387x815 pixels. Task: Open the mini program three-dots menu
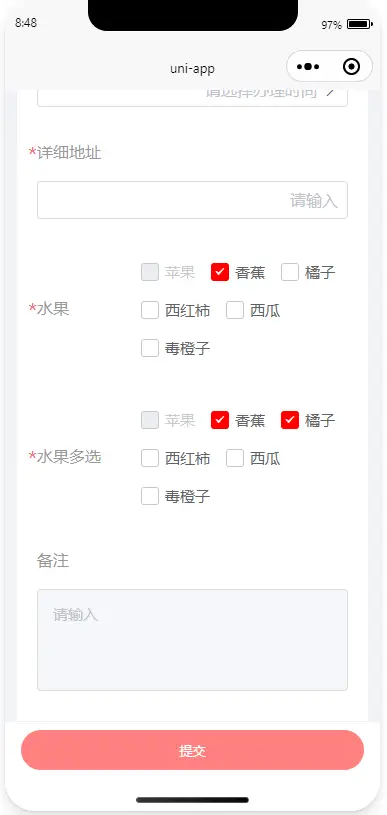(308, 67)
